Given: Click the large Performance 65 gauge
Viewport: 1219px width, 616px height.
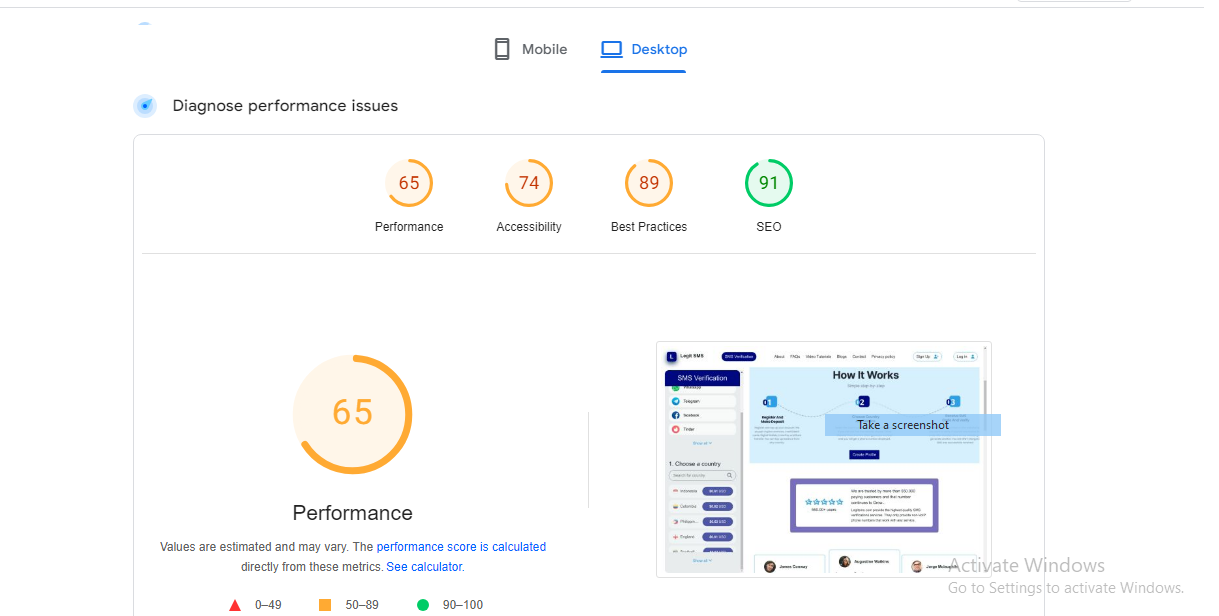Looking at the screenshot, I should click(x=353, y=414).
